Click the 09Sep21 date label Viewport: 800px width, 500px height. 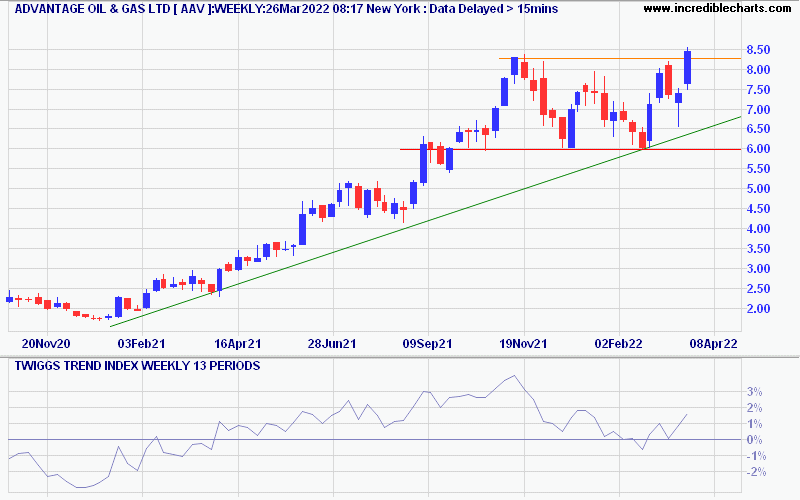[428, 344]
